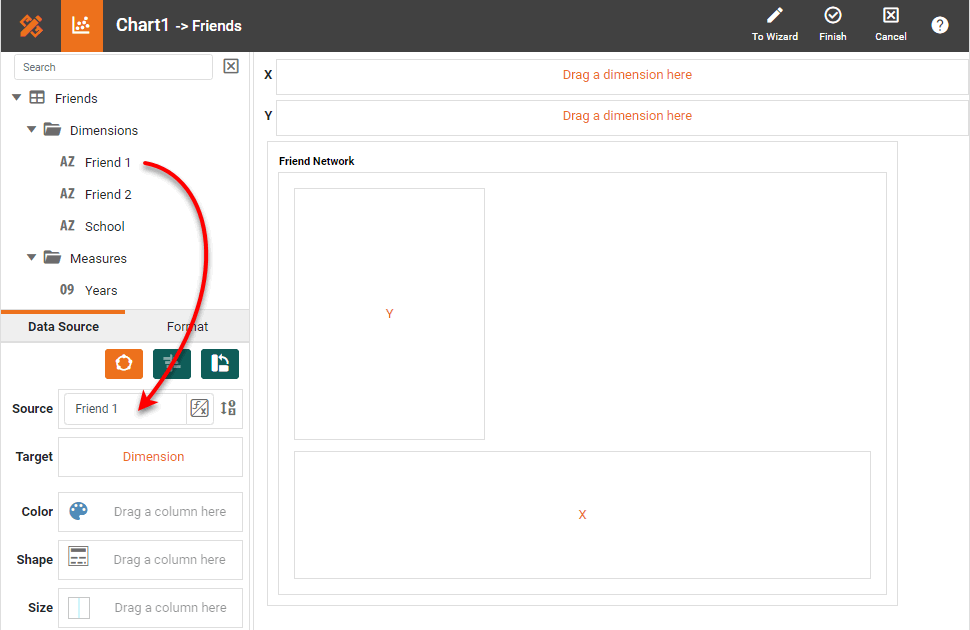
Task: Collapse the Dimensions folder
Action: click(x=31, y=130)
